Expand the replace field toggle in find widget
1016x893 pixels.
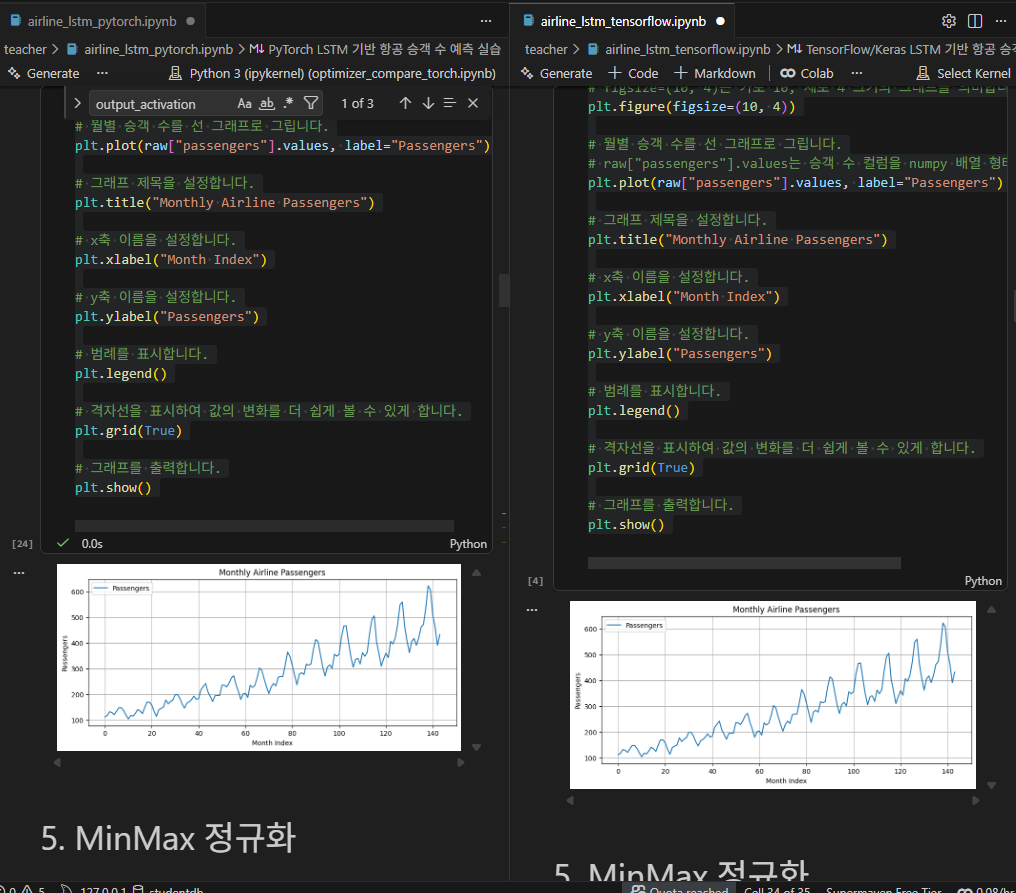tap(77, 103)
